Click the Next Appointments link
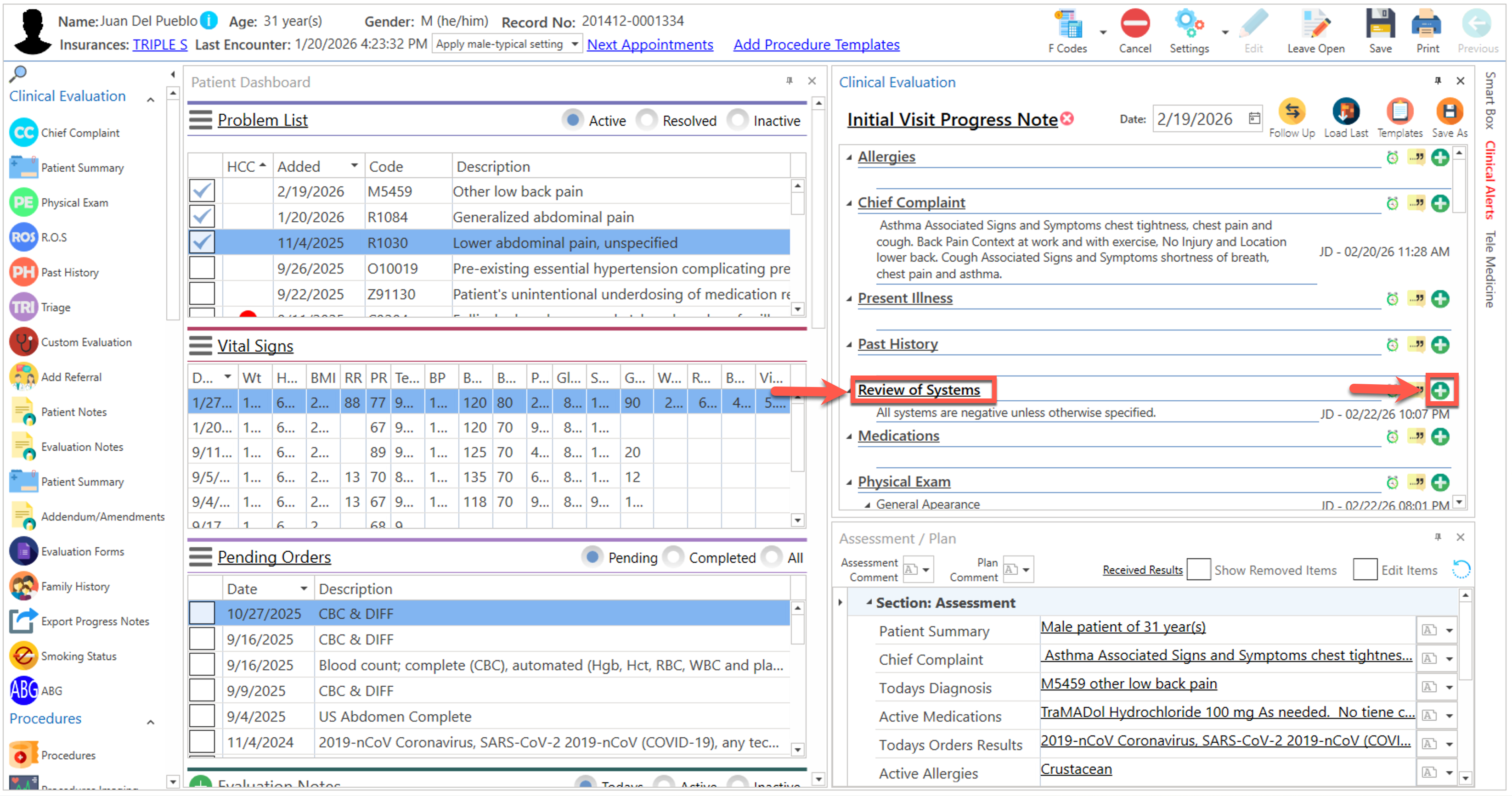1512x796 pixels. (x=650, y=45)
